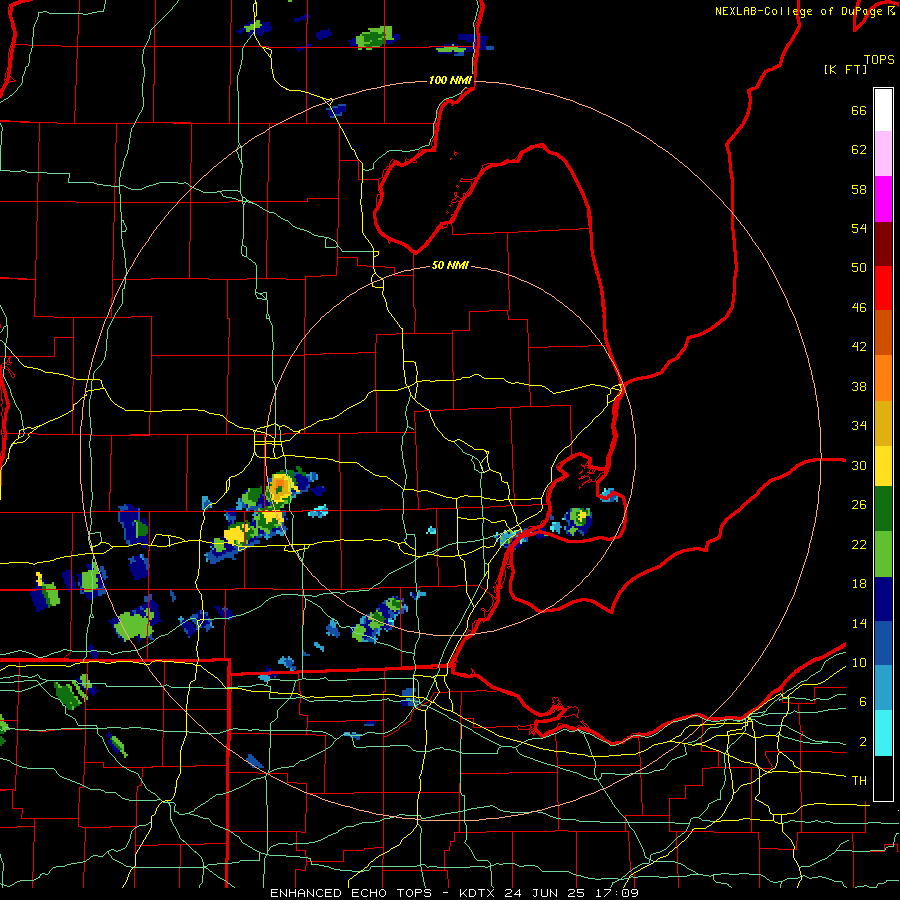
Task: Click the storm cell over the lake east of Detroit
Action: (577, 521)
